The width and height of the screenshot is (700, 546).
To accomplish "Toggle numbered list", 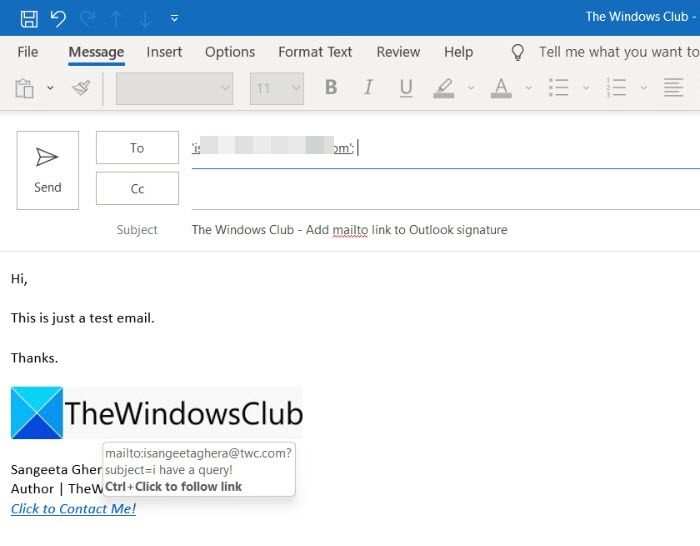I will coord(616,88).
